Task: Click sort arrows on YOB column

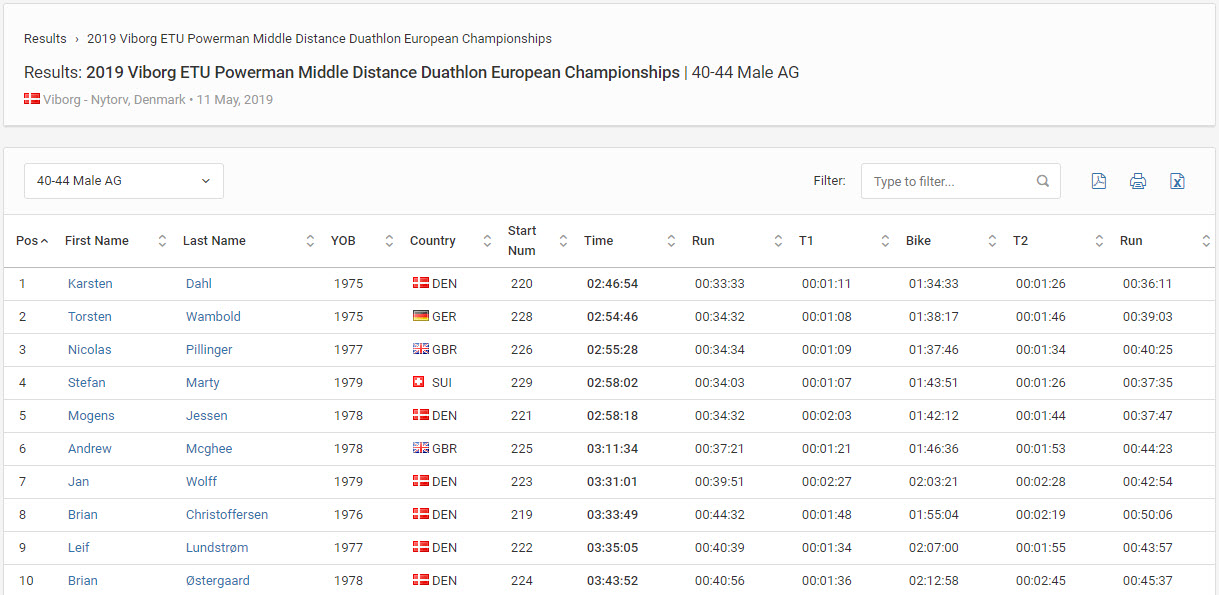Action: (389, 241)
